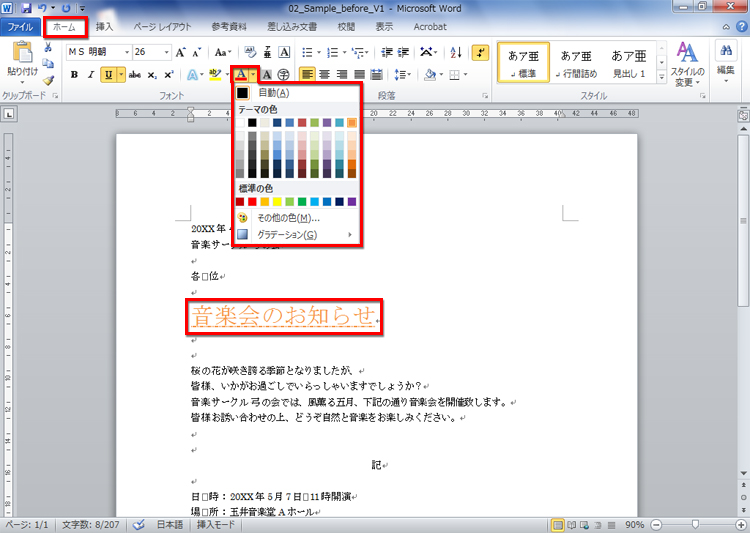Image resolution: width=750 pixels, height=533 pixels.
Task: Click the Clear Formatting icon
Action: [250, 52]
